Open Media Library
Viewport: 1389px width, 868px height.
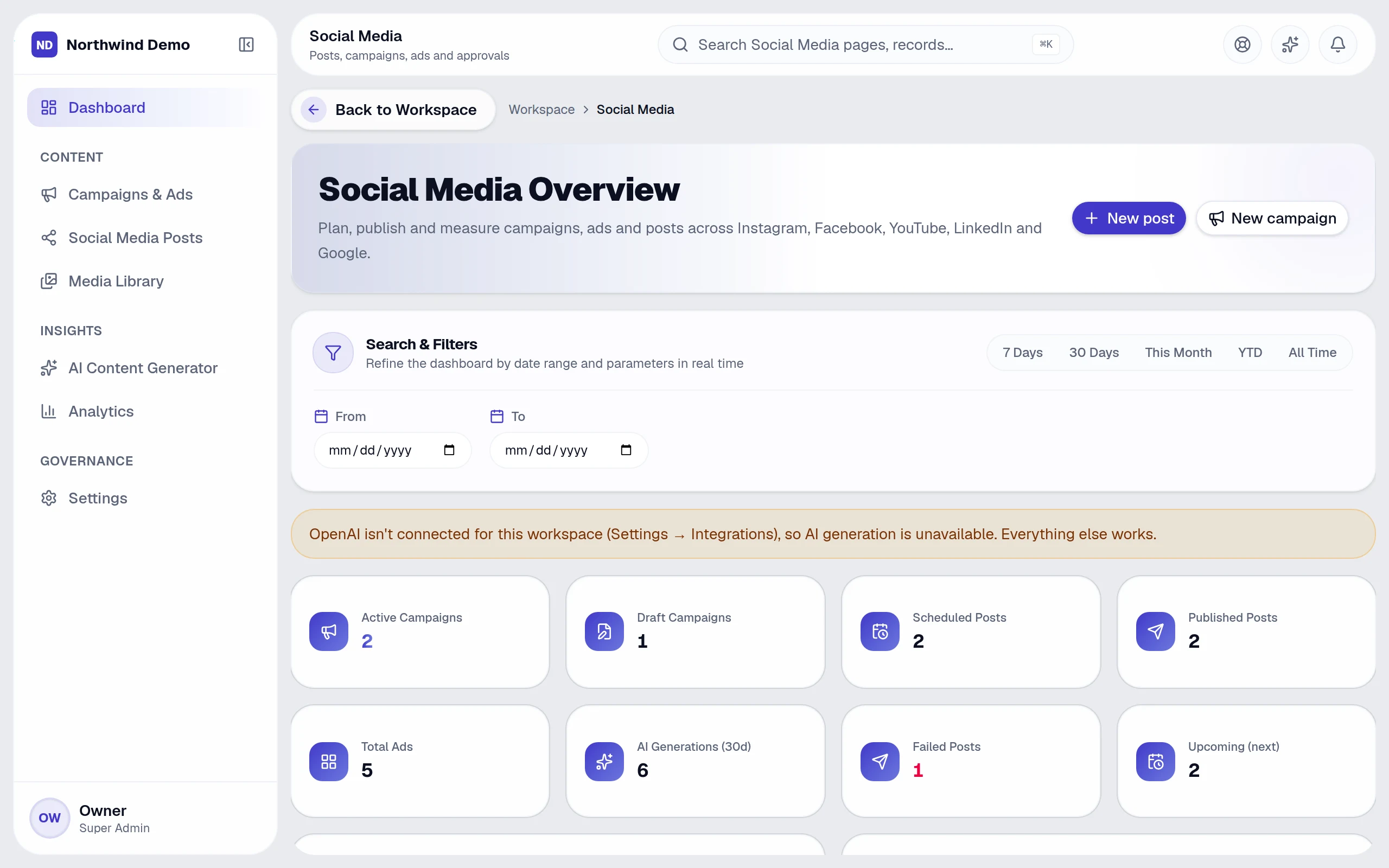point(145,282)
